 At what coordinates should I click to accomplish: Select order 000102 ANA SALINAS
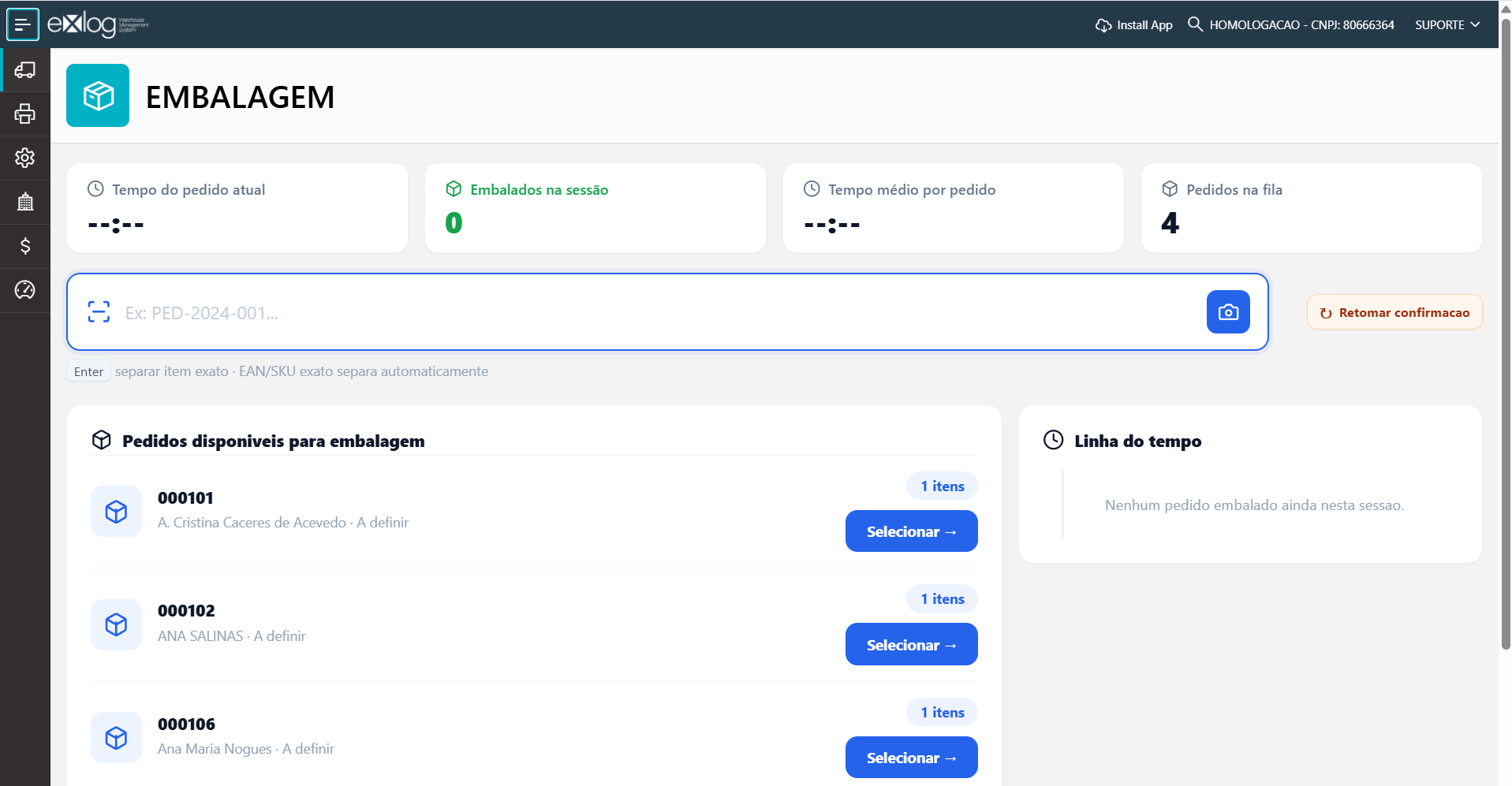pos(912,645)
